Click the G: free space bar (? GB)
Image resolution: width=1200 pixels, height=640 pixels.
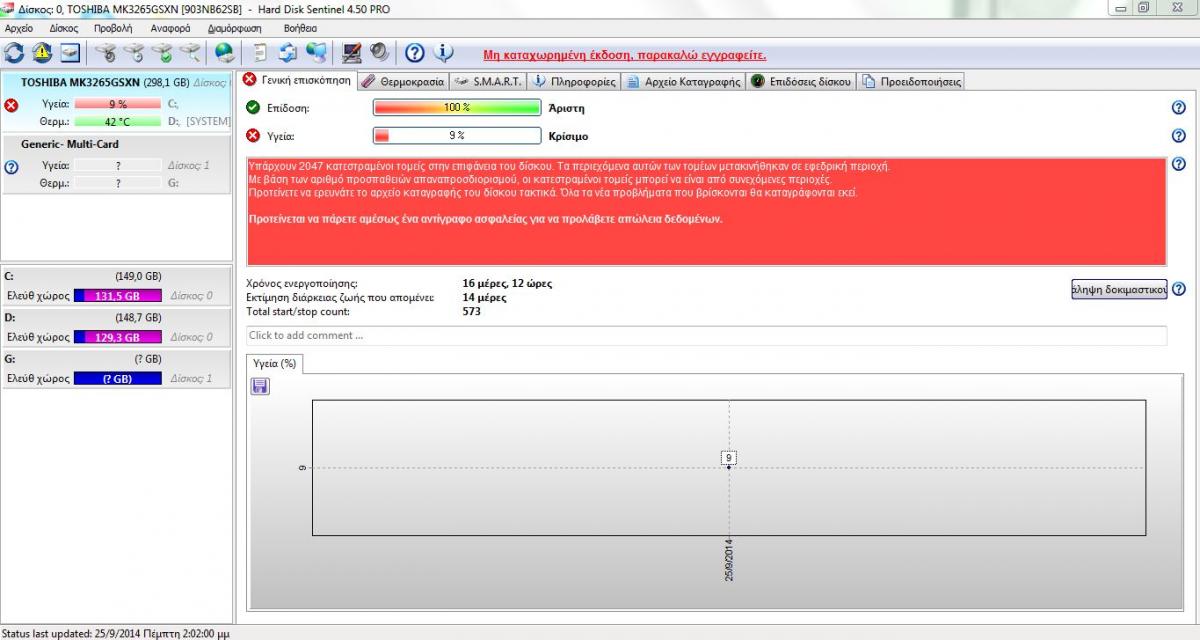pyautogui.click(x=118, y=379)
